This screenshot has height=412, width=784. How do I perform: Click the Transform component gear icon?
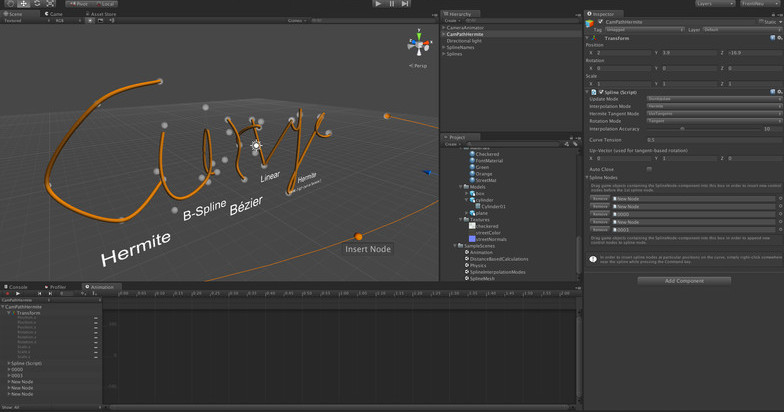pyautogui.click(x=778, y=37)
